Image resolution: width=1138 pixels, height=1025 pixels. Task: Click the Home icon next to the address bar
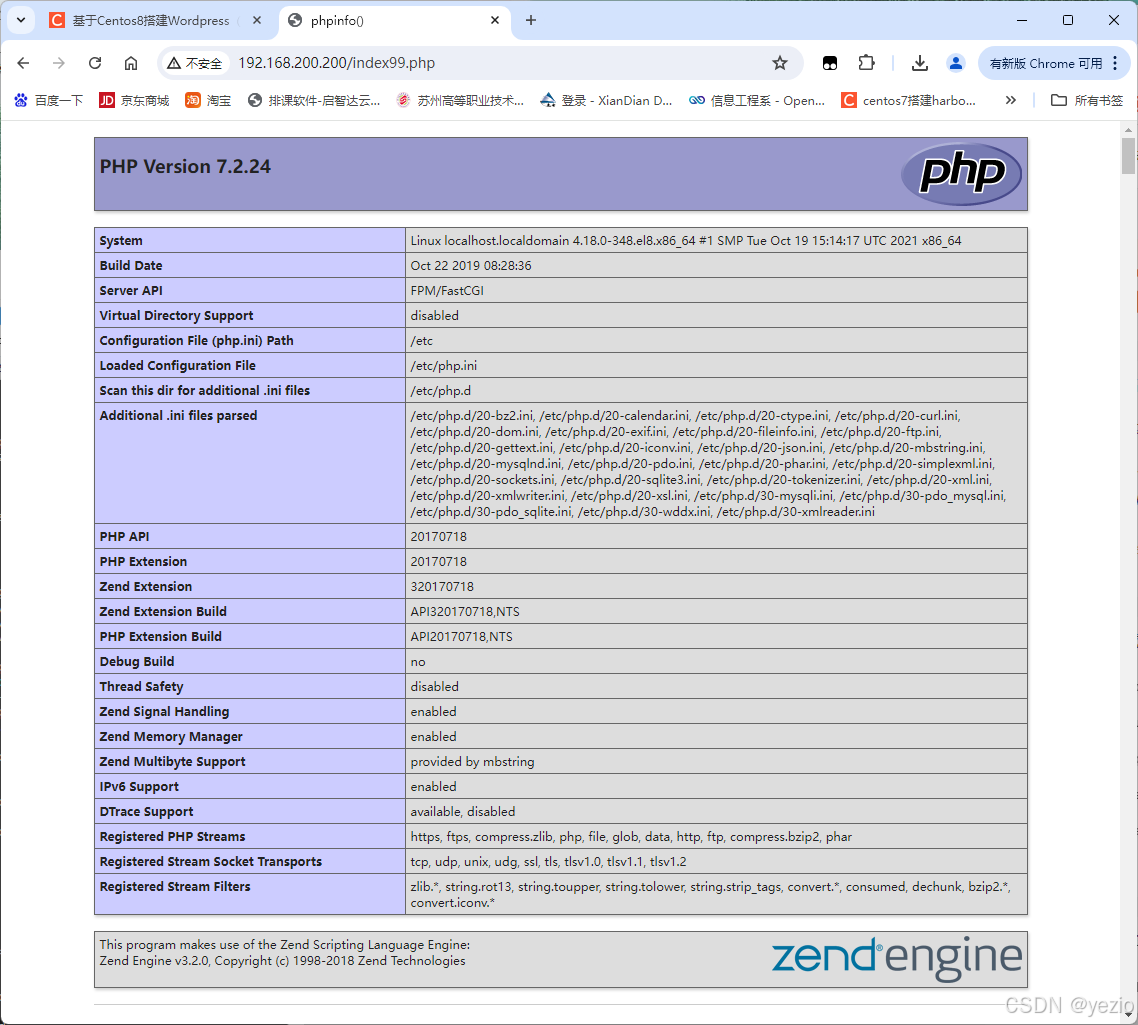tap(131, 62)
